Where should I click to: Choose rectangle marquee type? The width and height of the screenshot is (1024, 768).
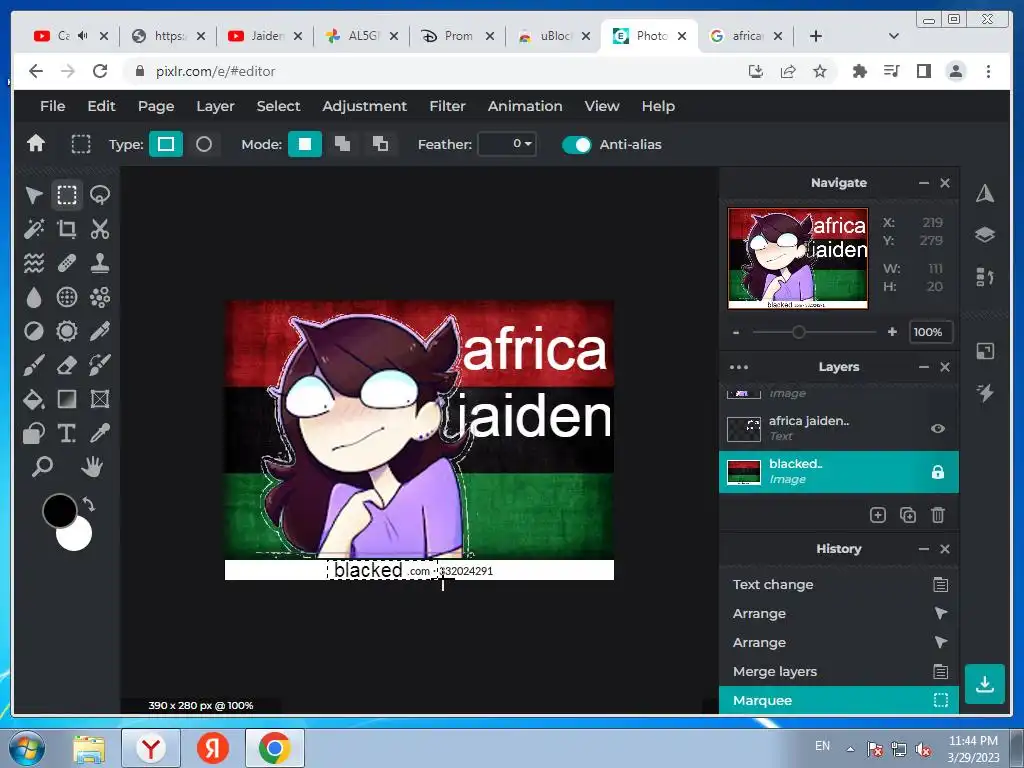pyautogui.click(x=166, y=144)
